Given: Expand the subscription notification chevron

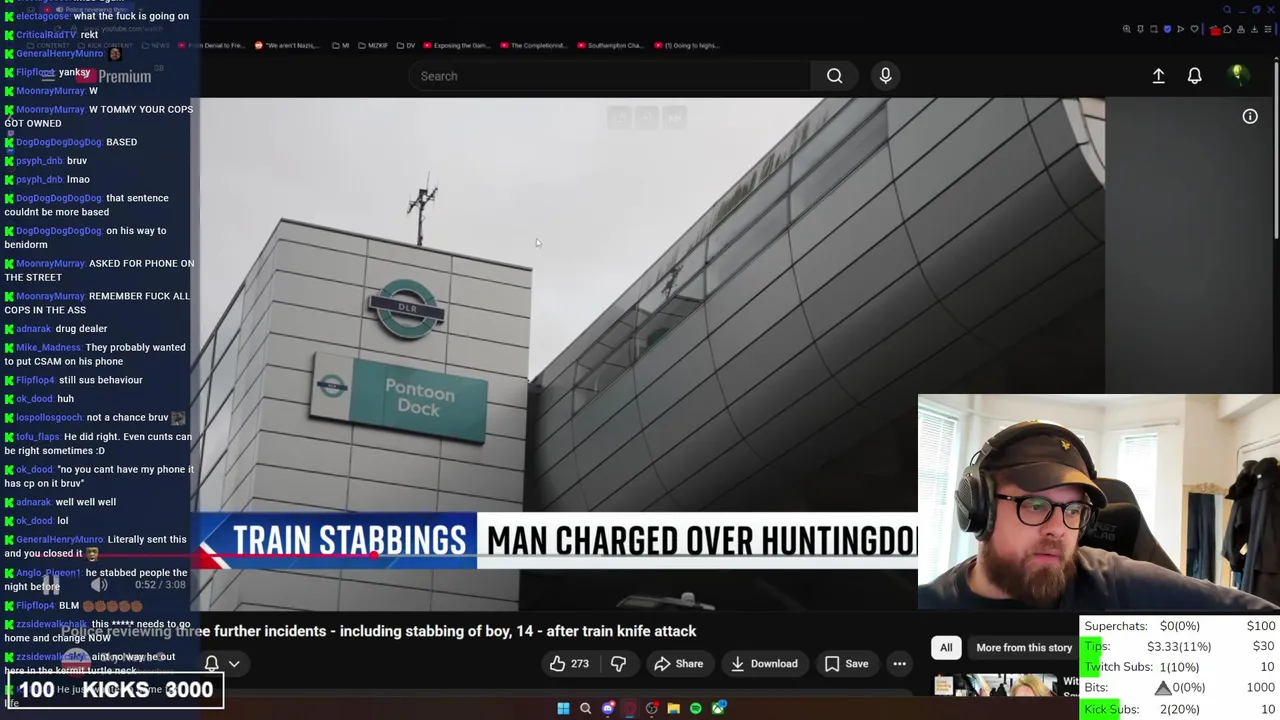Looking at the screenshot, I should pyautogui.click(x=234, y=663).
